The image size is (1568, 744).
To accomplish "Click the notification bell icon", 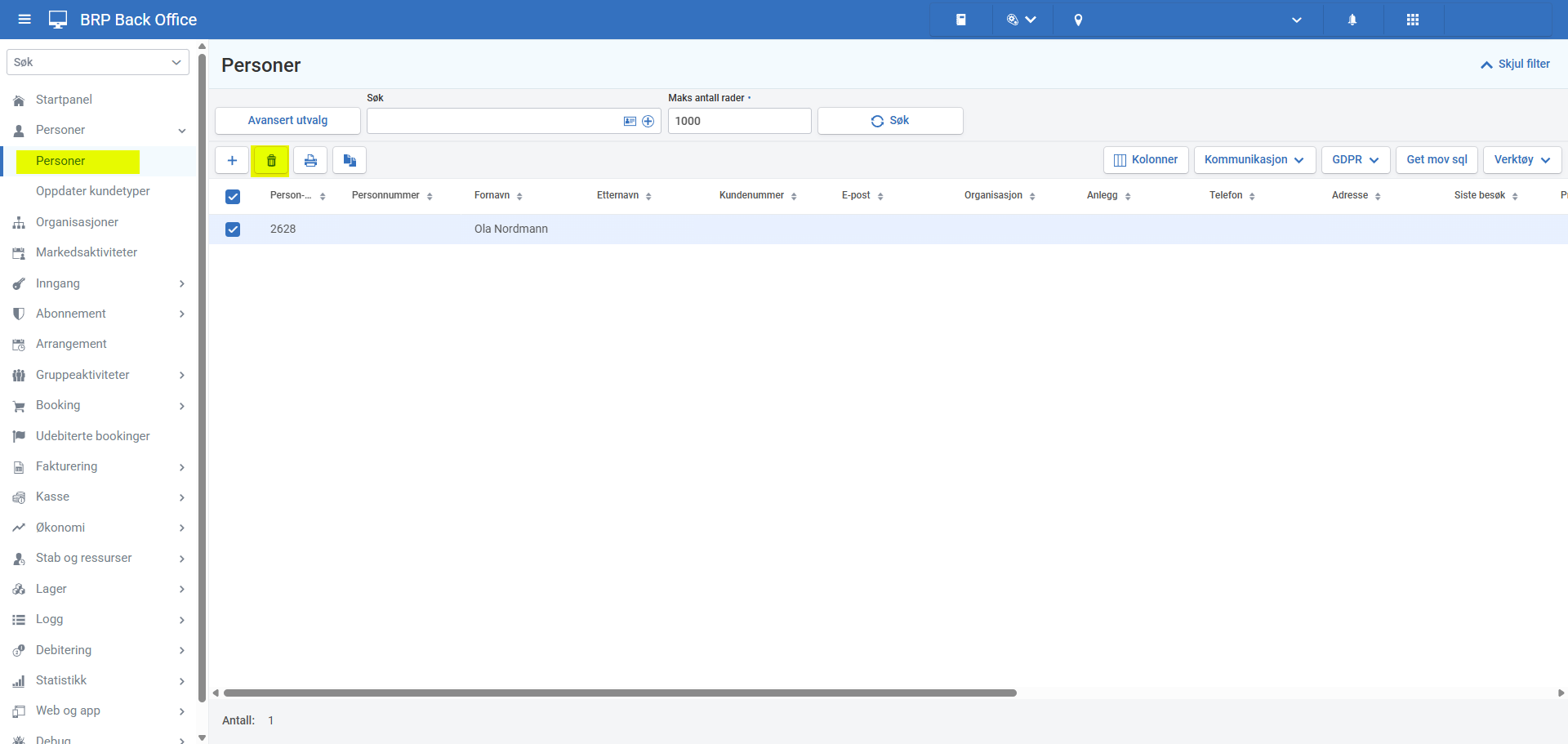I will (1352, 20).
